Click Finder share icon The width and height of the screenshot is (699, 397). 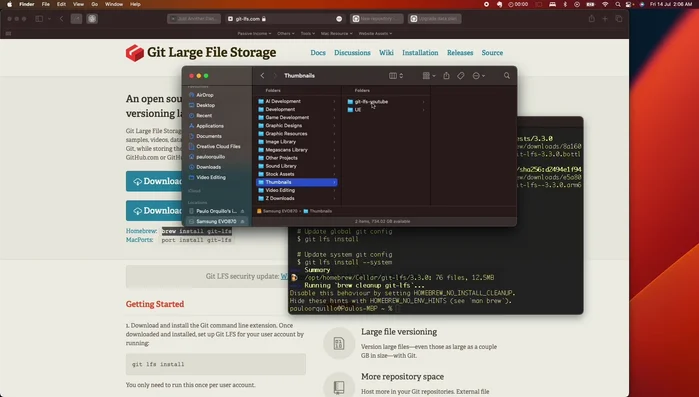pyautogui.click(x=446, y=76)
